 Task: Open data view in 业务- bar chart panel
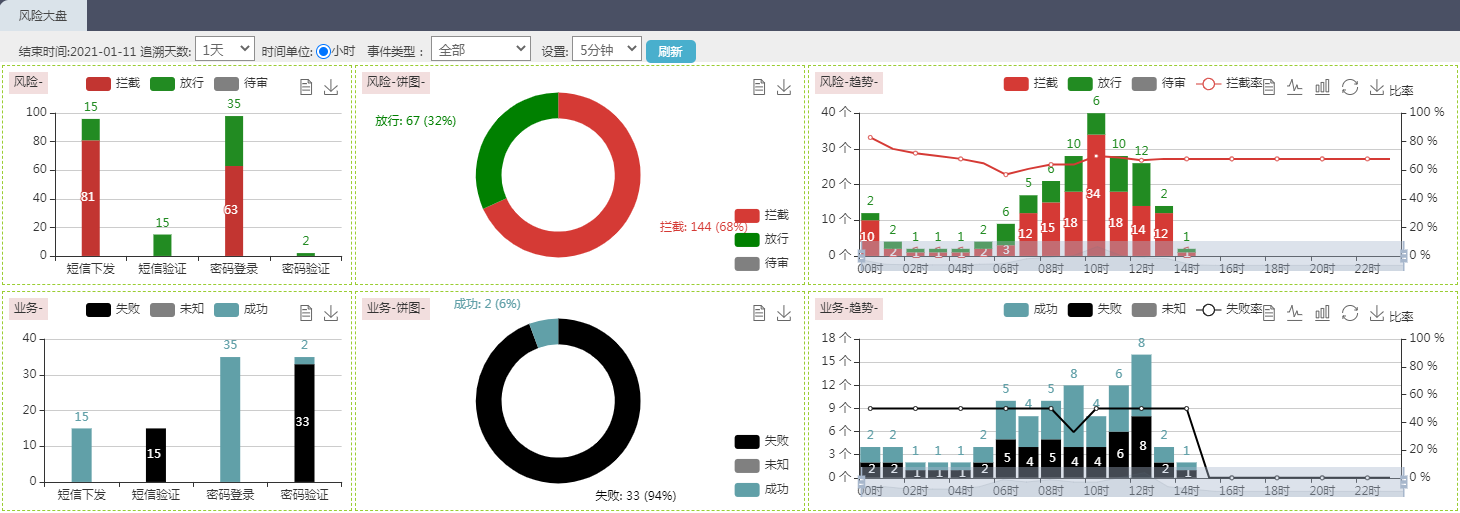pyautogui.click(x=307, y=313)
